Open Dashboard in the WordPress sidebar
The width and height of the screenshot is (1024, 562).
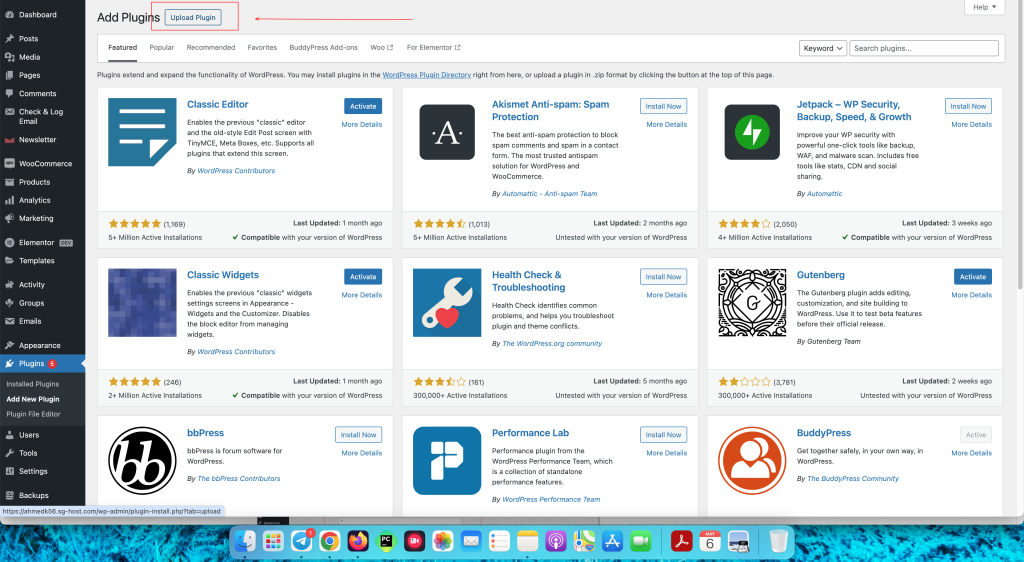38,14
